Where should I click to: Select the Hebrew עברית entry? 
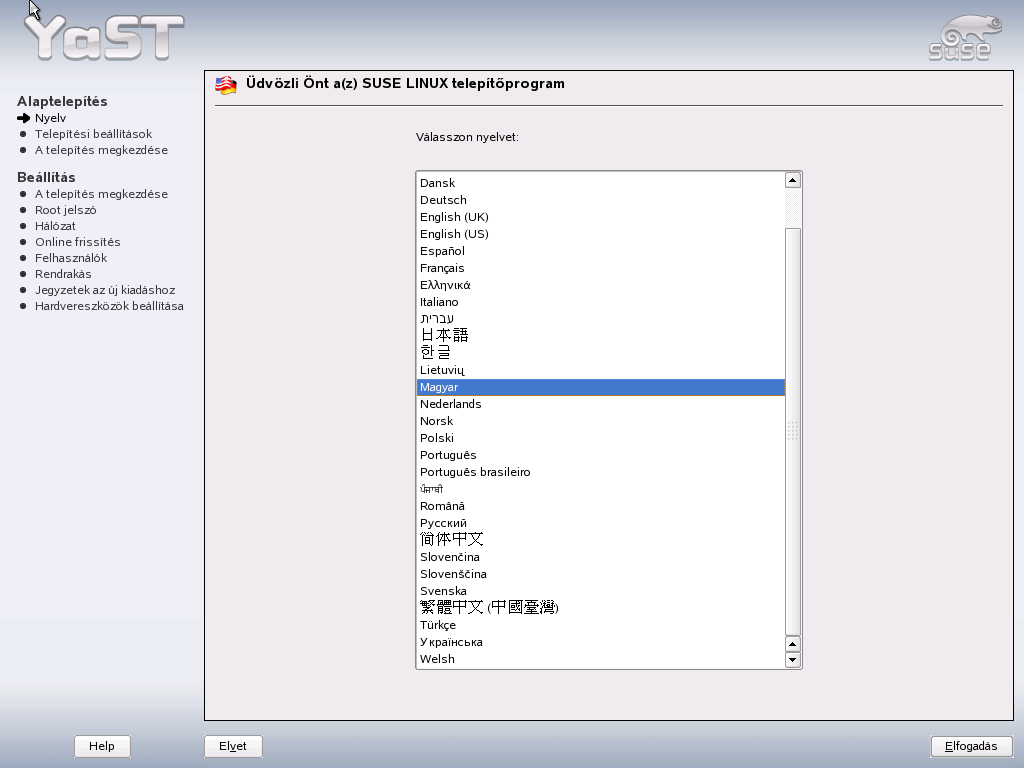pyautogui.click(x=601, y=319)
